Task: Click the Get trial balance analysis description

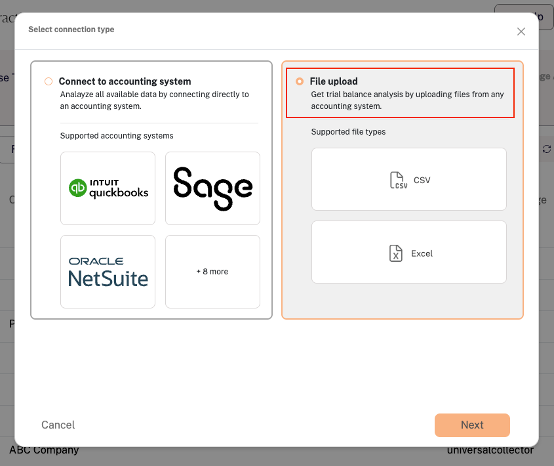Action: [407, 100]
